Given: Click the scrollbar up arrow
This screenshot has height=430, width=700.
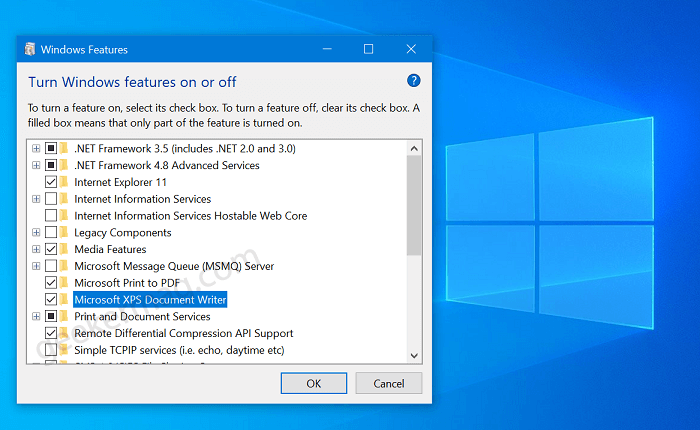Looking at the screenshot, I should 414,148.
